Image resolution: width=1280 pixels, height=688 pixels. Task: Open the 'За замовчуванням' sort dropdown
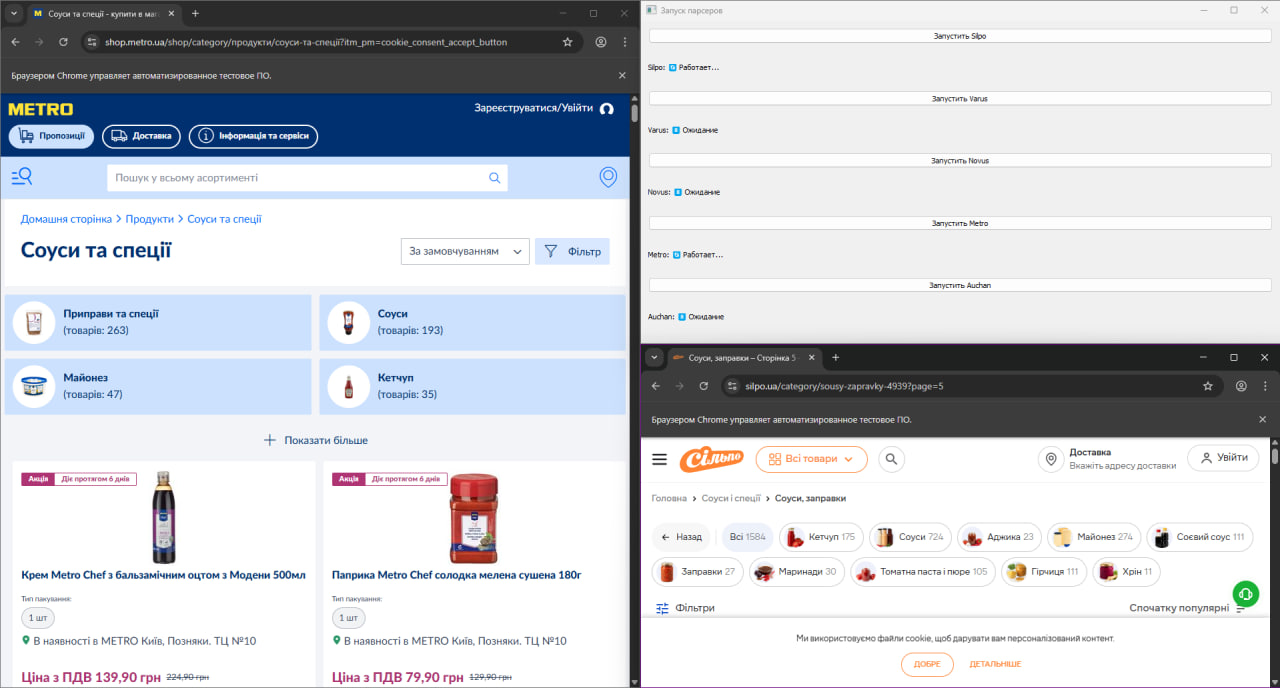[x=465, y=251]
